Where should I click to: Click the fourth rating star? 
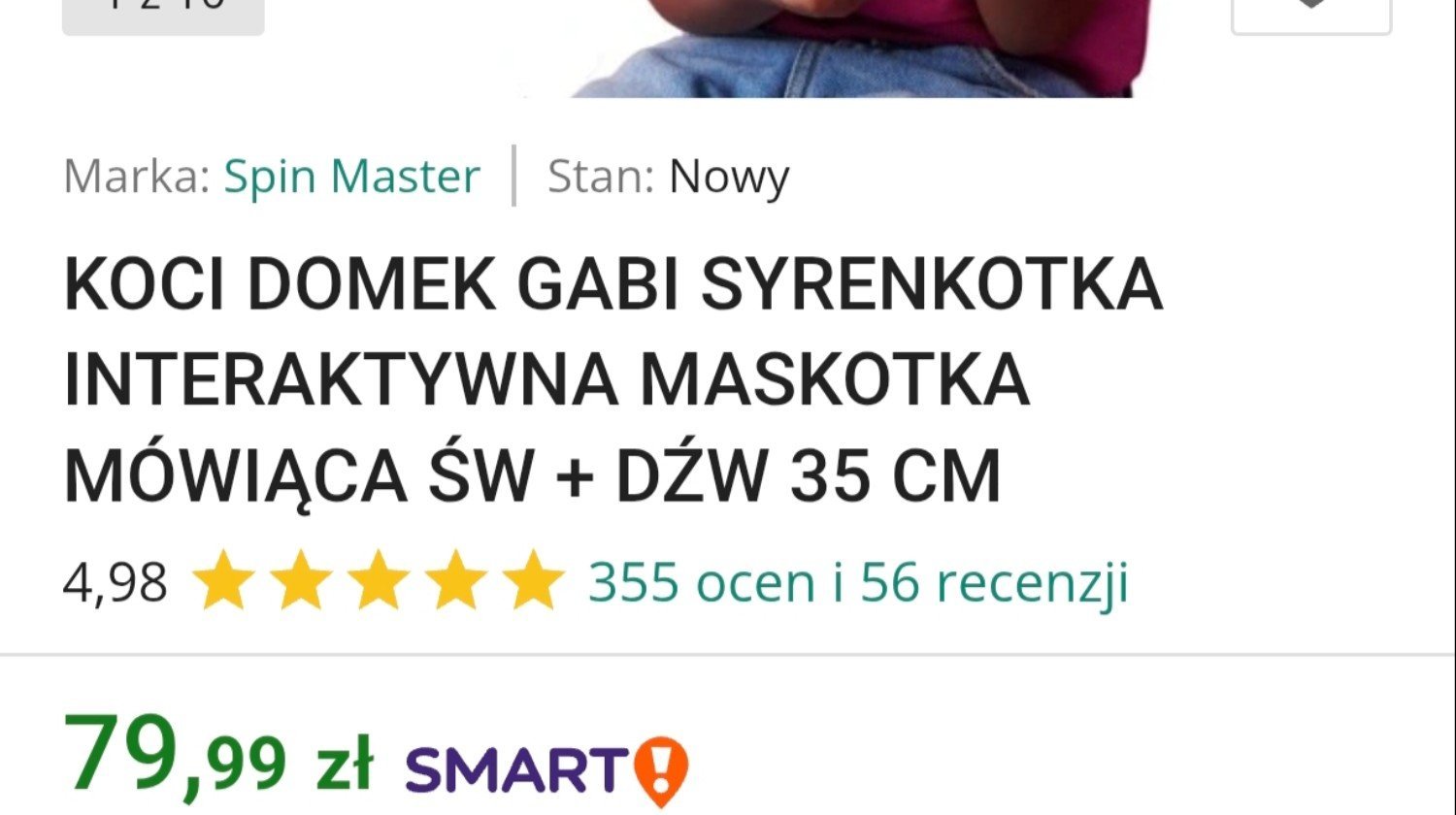[456, 580]
